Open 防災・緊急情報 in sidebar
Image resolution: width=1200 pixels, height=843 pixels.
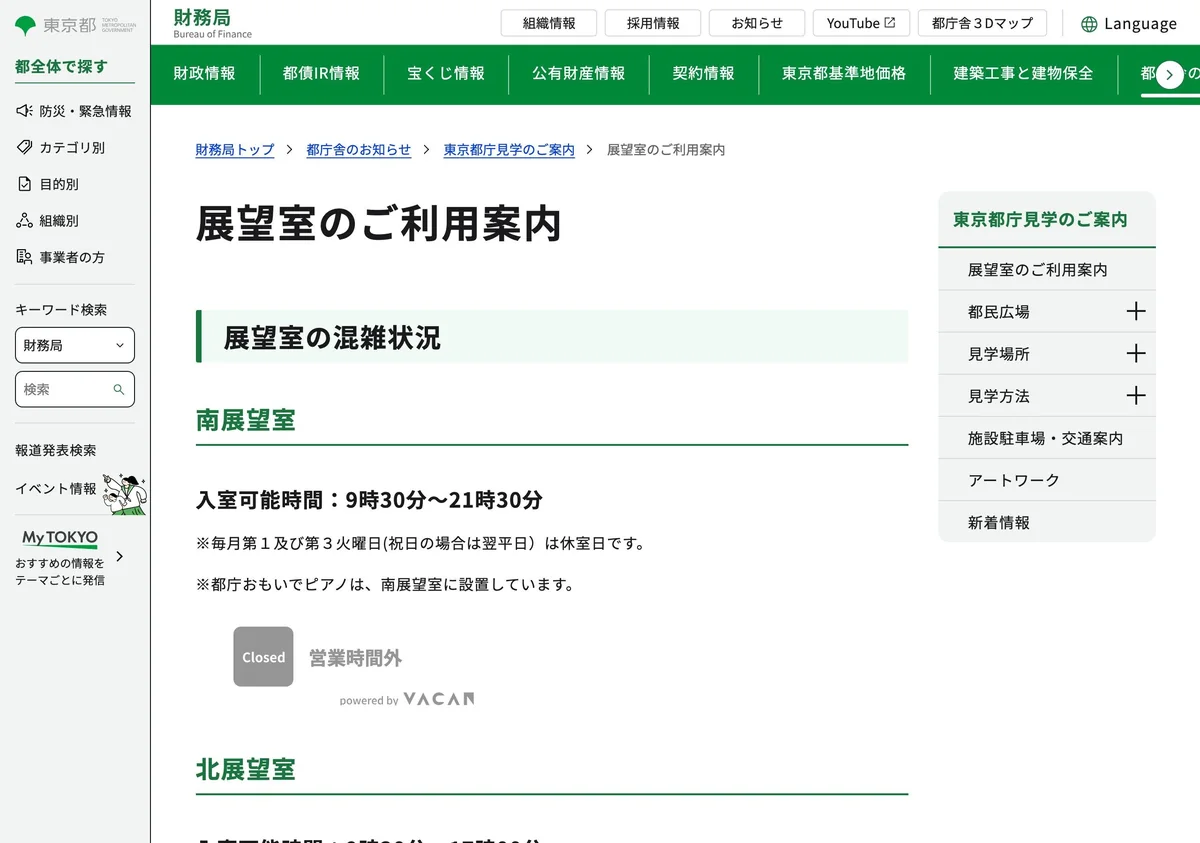click(75, 111)
